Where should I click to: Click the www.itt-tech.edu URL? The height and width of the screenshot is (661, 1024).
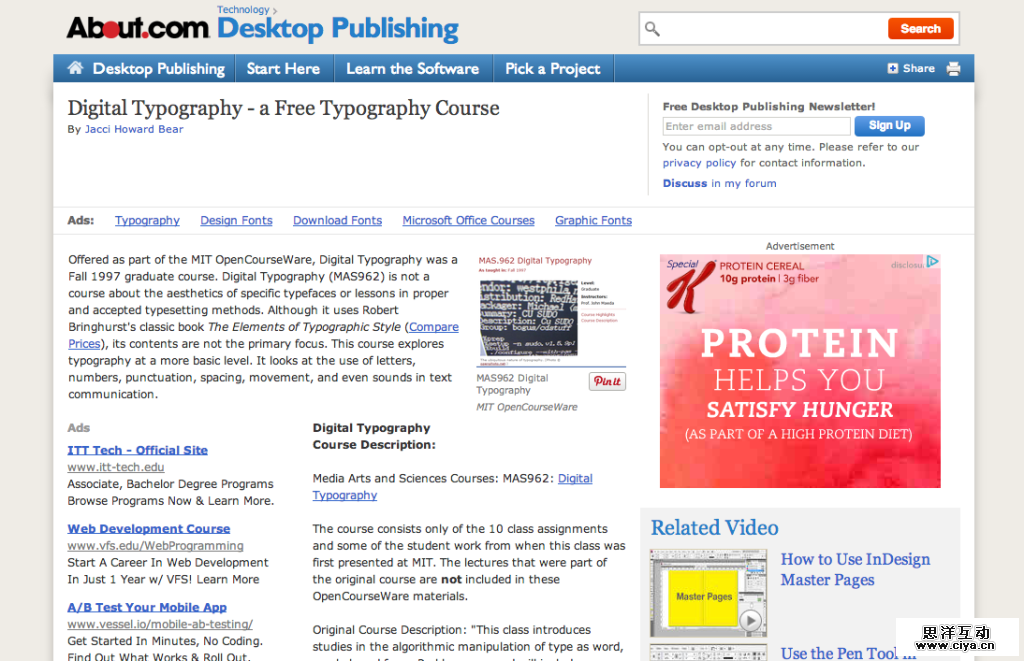pyautogui.click(x=116, y=467)
